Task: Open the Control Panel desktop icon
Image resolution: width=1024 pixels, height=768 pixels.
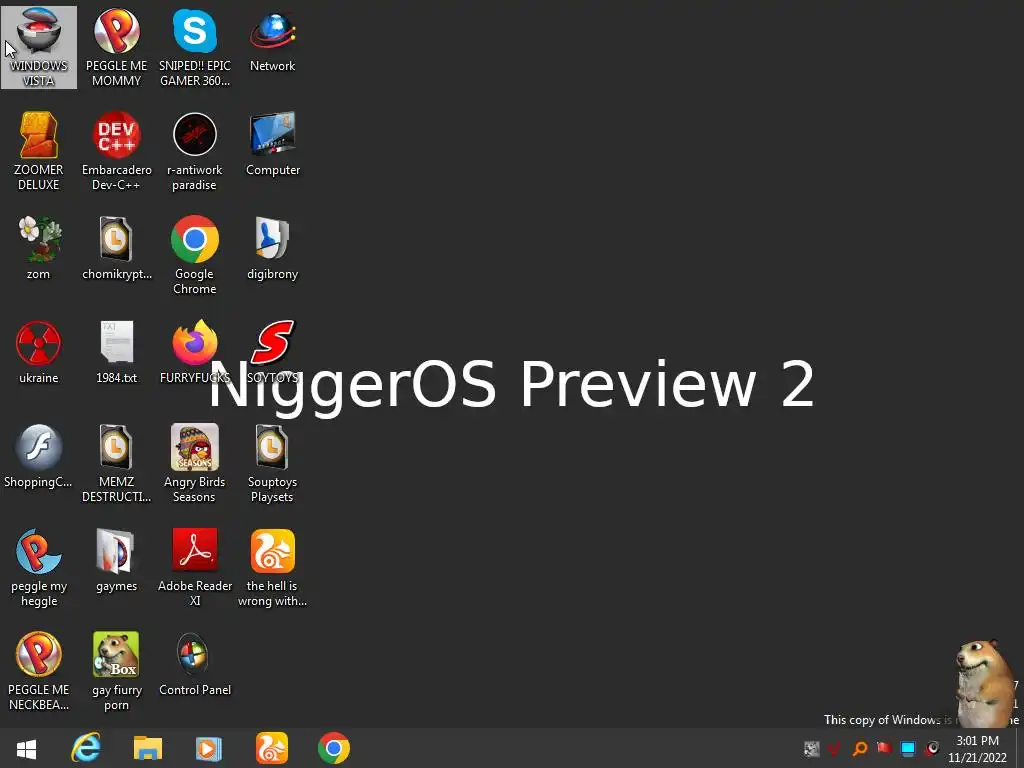Action: tap(195, 664)
